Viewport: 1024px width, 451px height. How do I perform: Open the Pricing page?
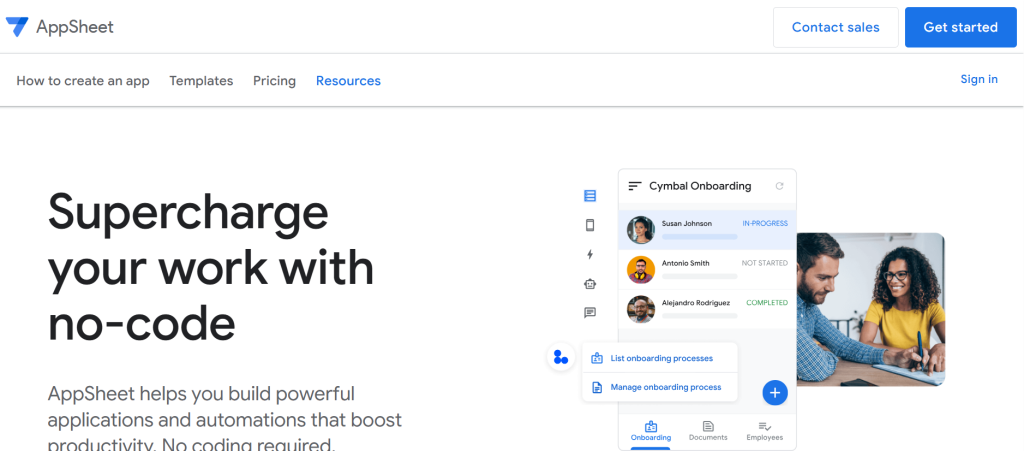[274, 81]
